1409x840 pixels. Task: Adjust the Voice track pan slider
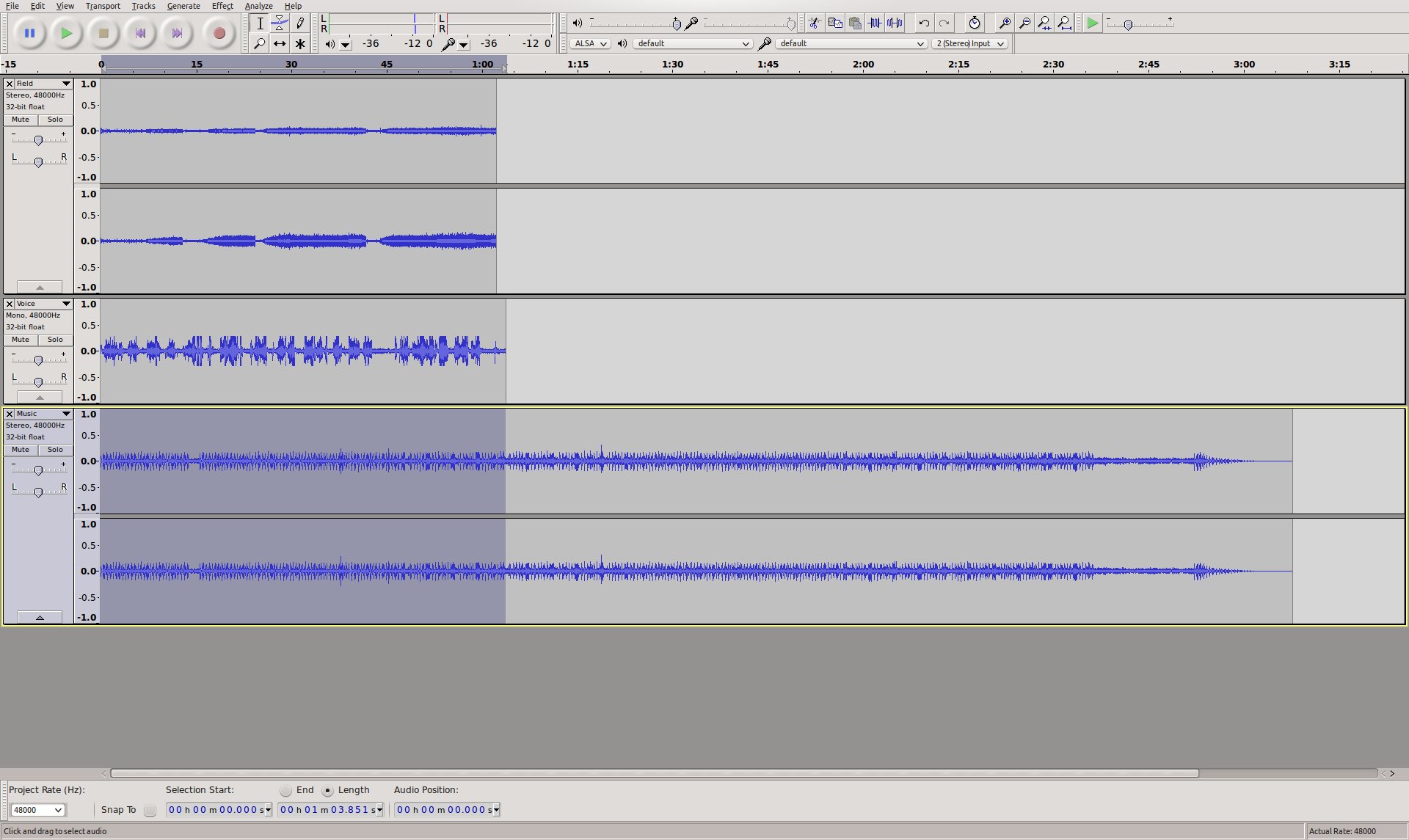[x=38, y=381]
